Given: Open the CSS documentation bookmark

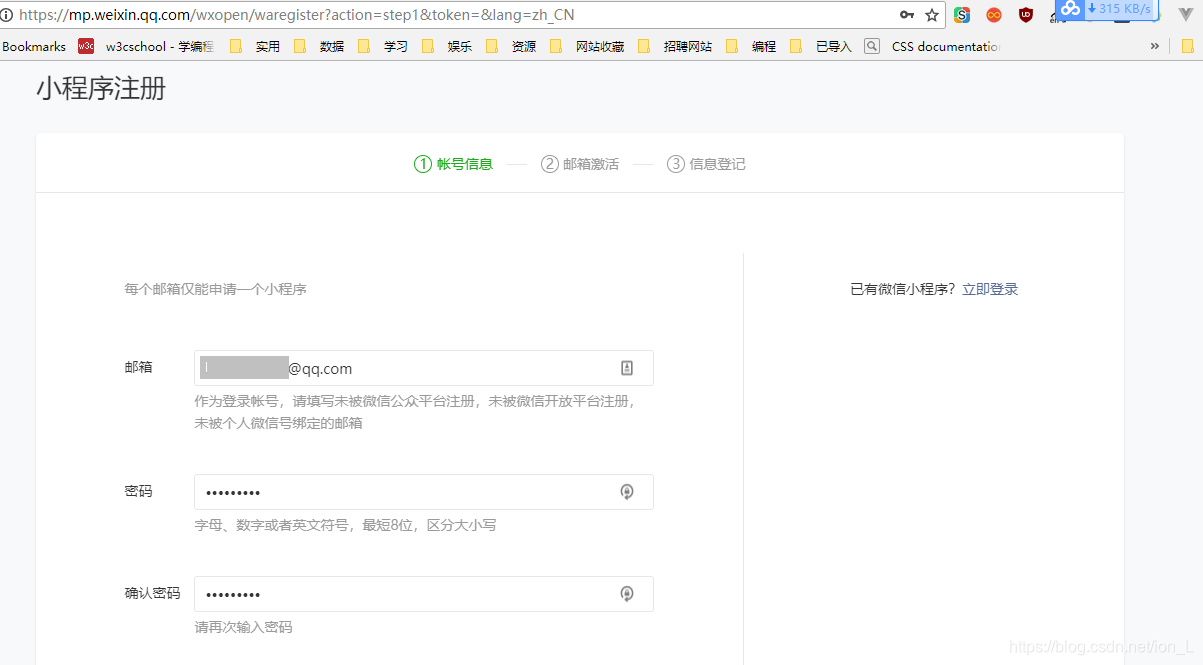Looking at the screenshot, I should point(933,46).
